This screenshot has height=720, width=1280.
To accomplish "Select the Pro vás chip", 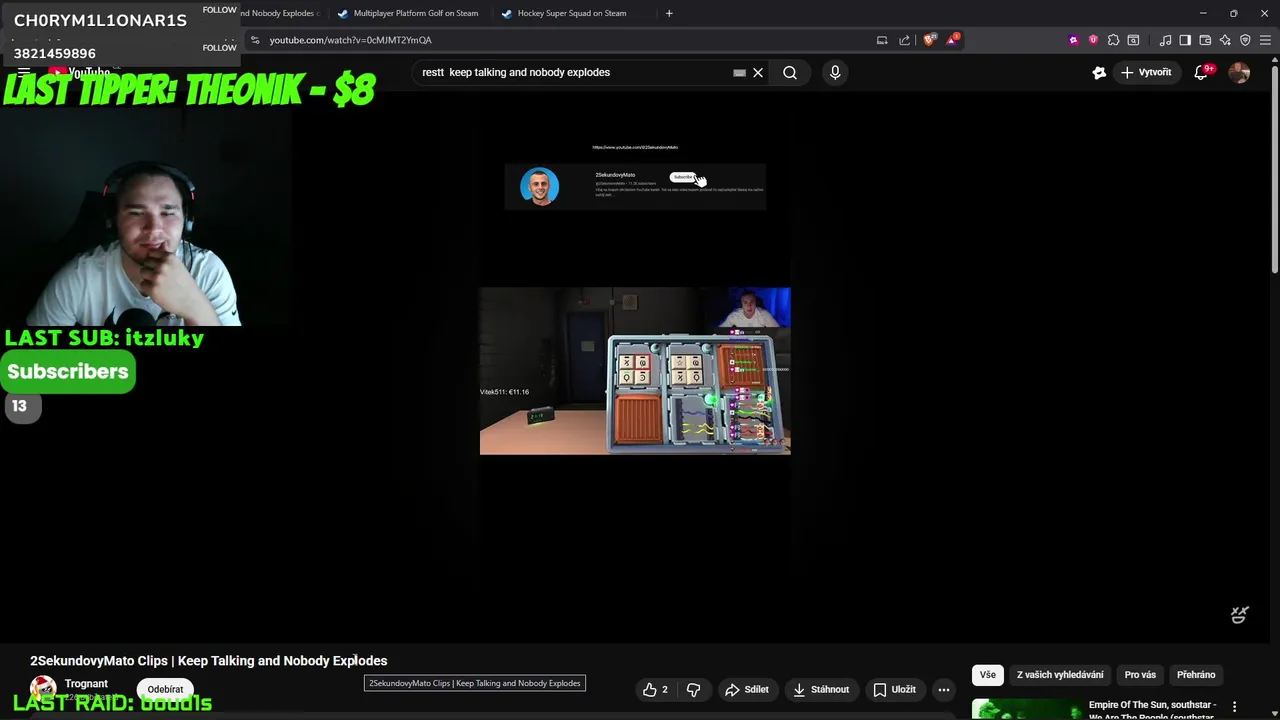I will click(x=1140, y=675).
